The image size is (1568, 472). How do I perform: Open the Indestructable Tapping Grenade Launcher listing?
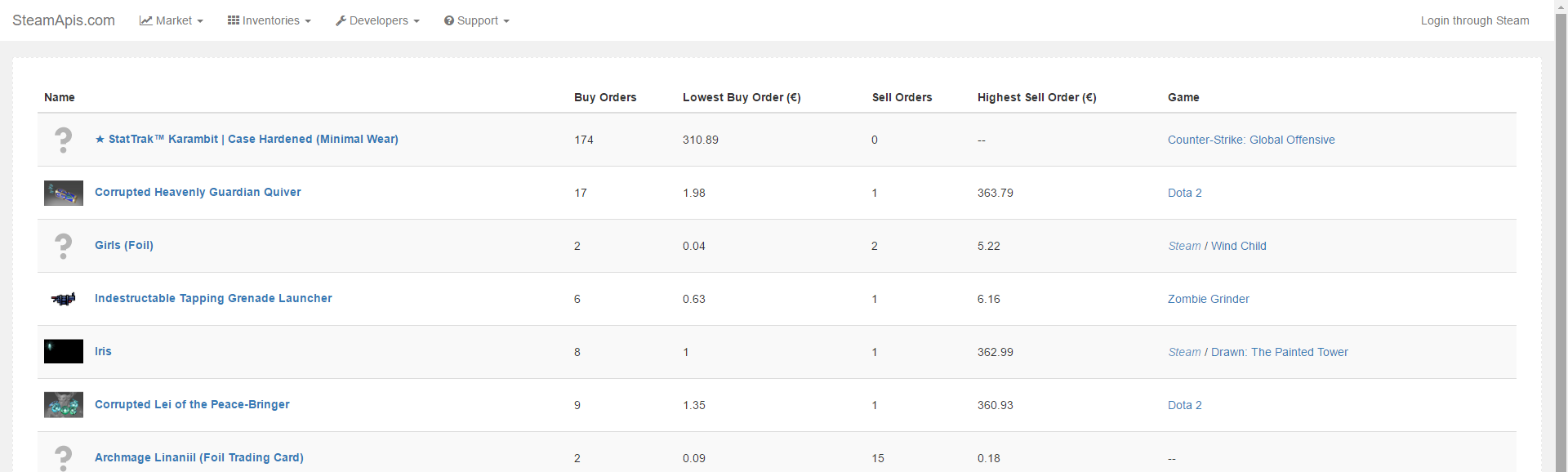pos(213,299)
